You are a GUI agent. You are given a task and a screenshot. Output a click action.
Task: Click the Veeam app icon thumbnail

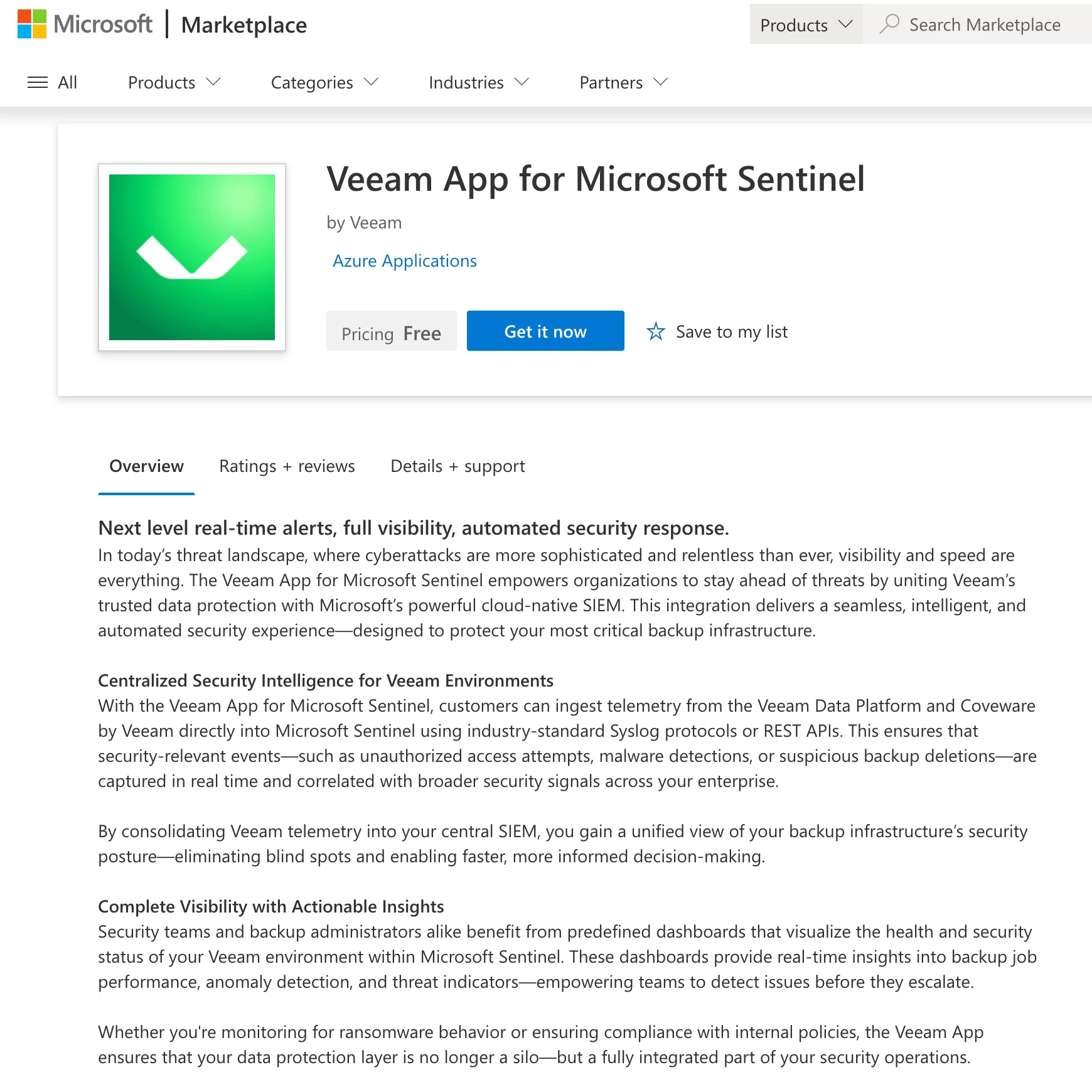(x=192, y=257)
